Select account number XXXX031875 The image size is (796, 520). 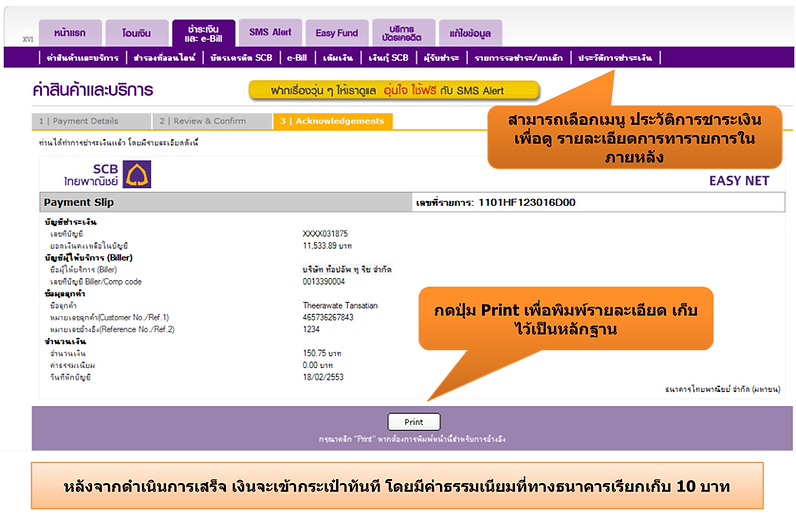point(325,234)
